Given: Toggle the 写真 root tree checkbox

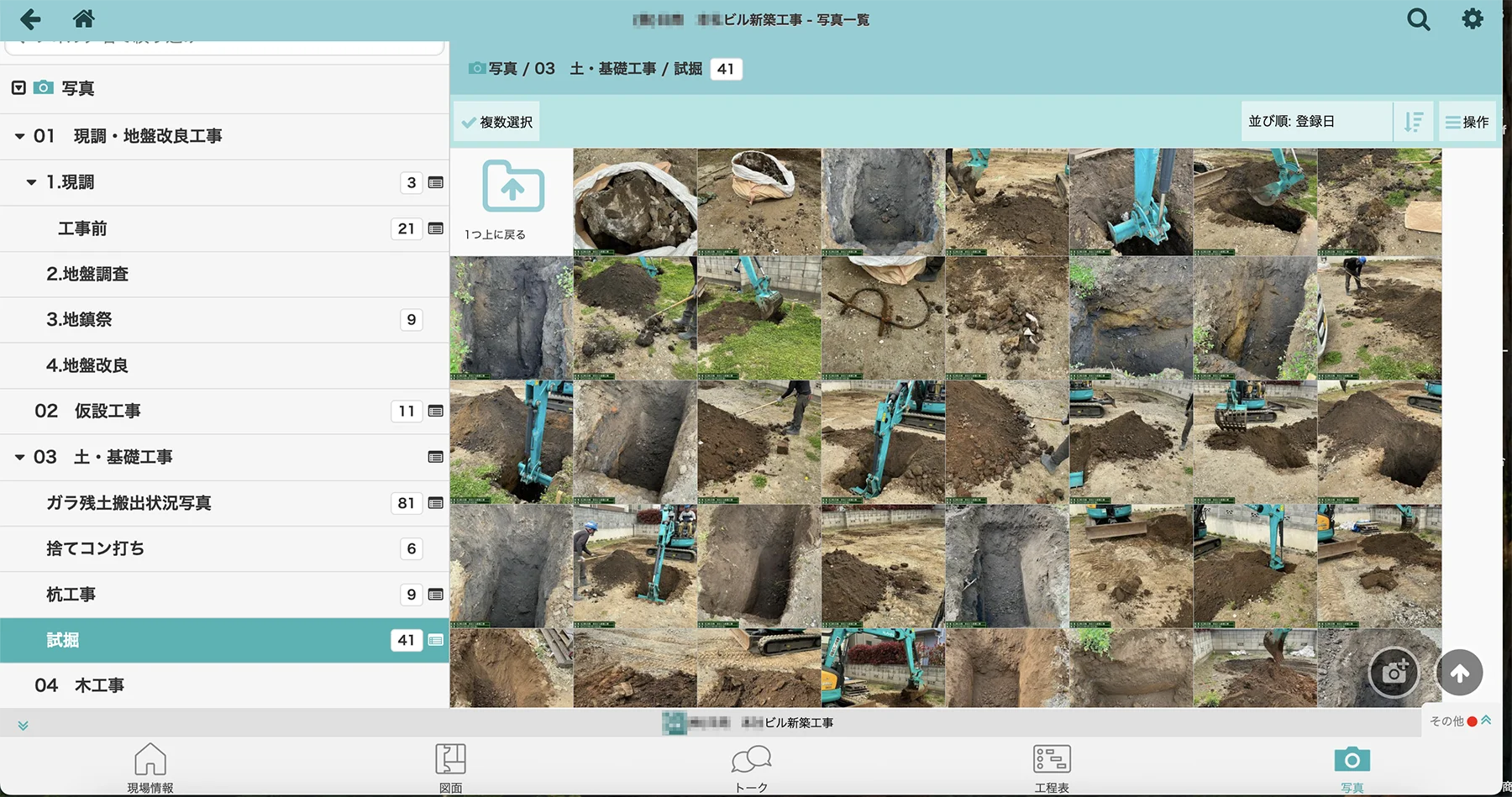Looking at the screenshot, I should tap(18, 88).
